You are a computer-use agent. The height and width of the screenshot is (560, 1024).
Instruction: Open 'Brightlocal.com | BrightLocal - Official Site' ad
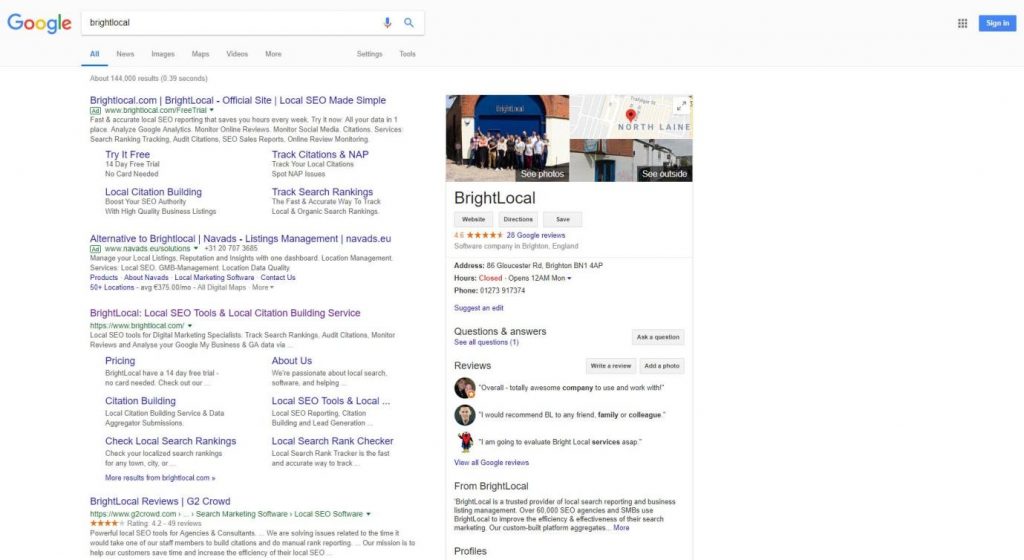pyautogui.click(x=238, y=100)
